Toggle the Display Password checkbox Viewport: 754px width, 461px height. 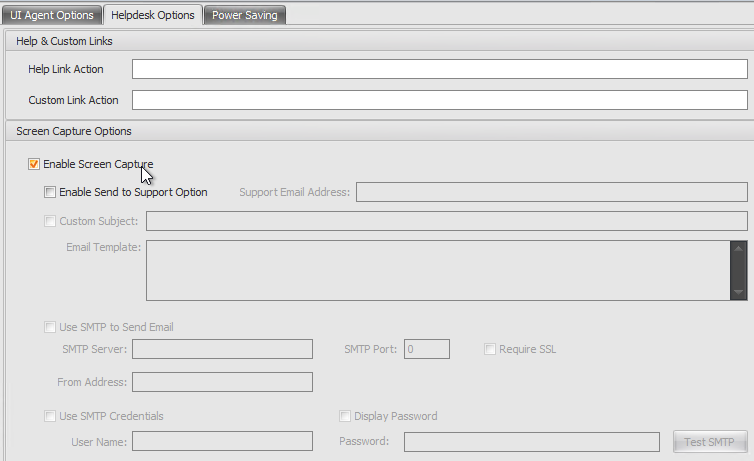coord(345,416)
